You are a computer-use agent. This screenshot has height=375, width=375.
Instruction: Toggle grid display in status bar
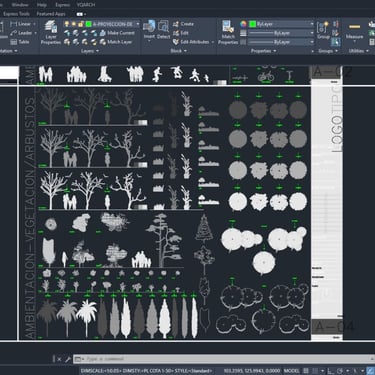click(306, 371)
